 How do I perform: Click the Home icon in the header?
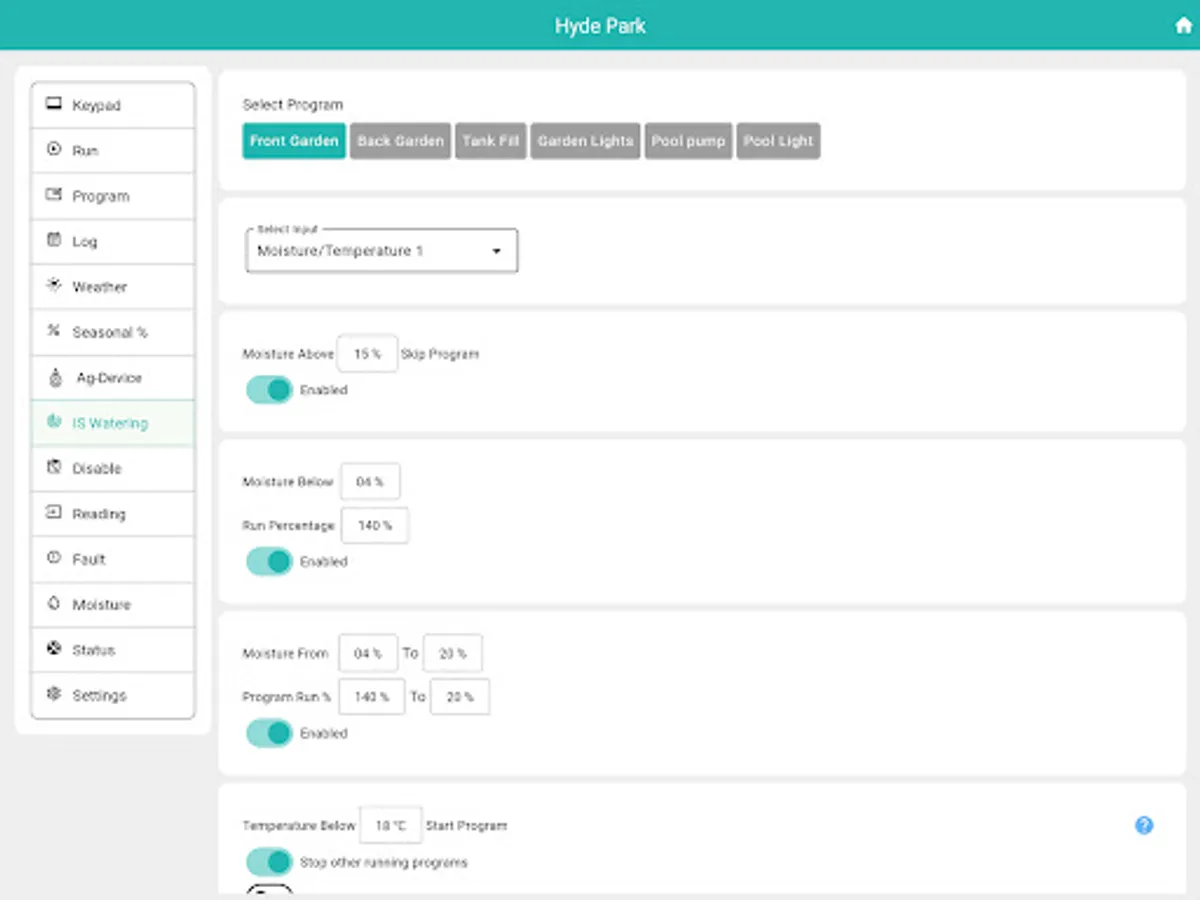(1182, 24)
